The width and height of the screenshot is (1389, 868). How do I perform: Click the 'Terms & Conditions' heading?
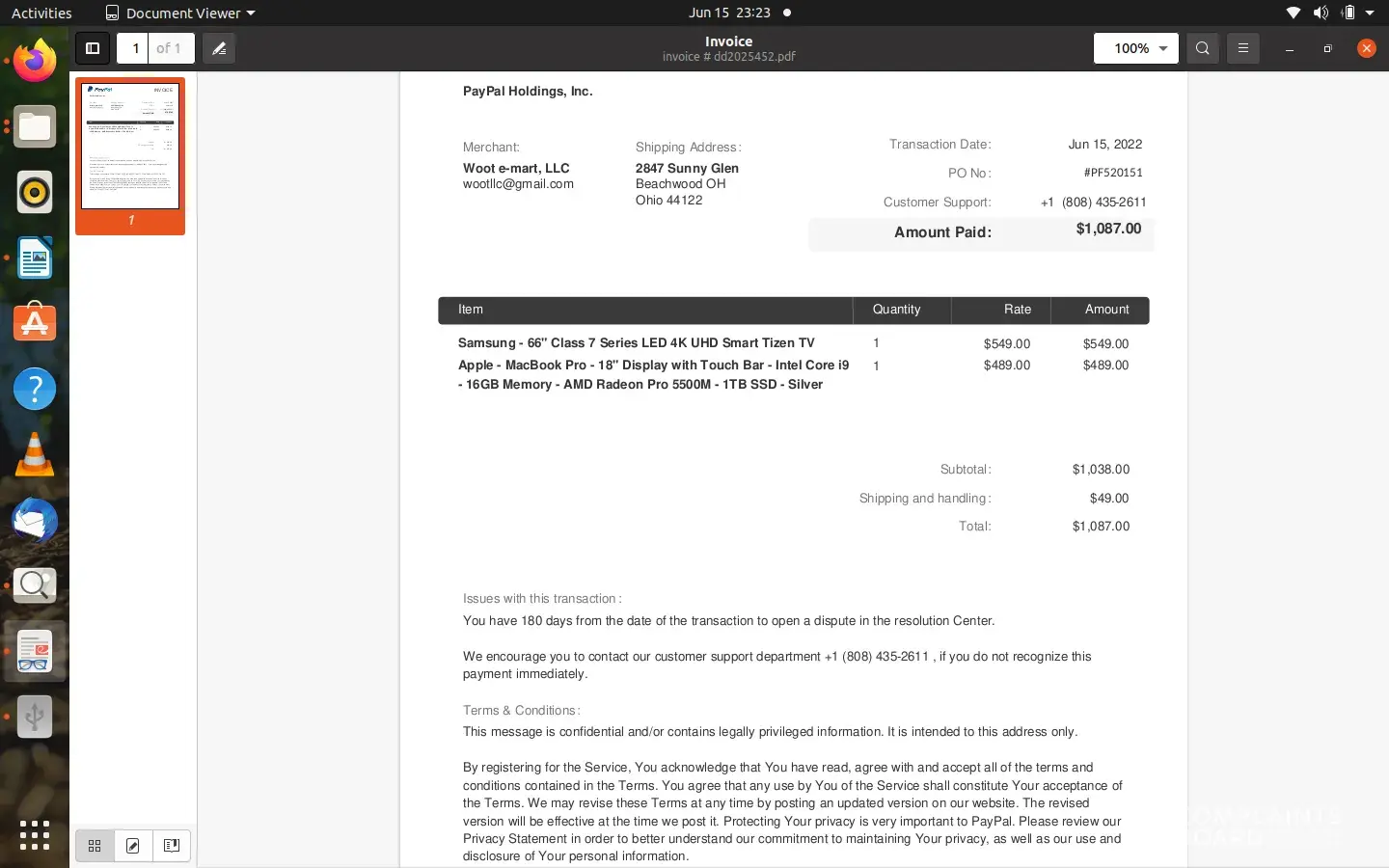pyautogui.click(x=521, y=711)
